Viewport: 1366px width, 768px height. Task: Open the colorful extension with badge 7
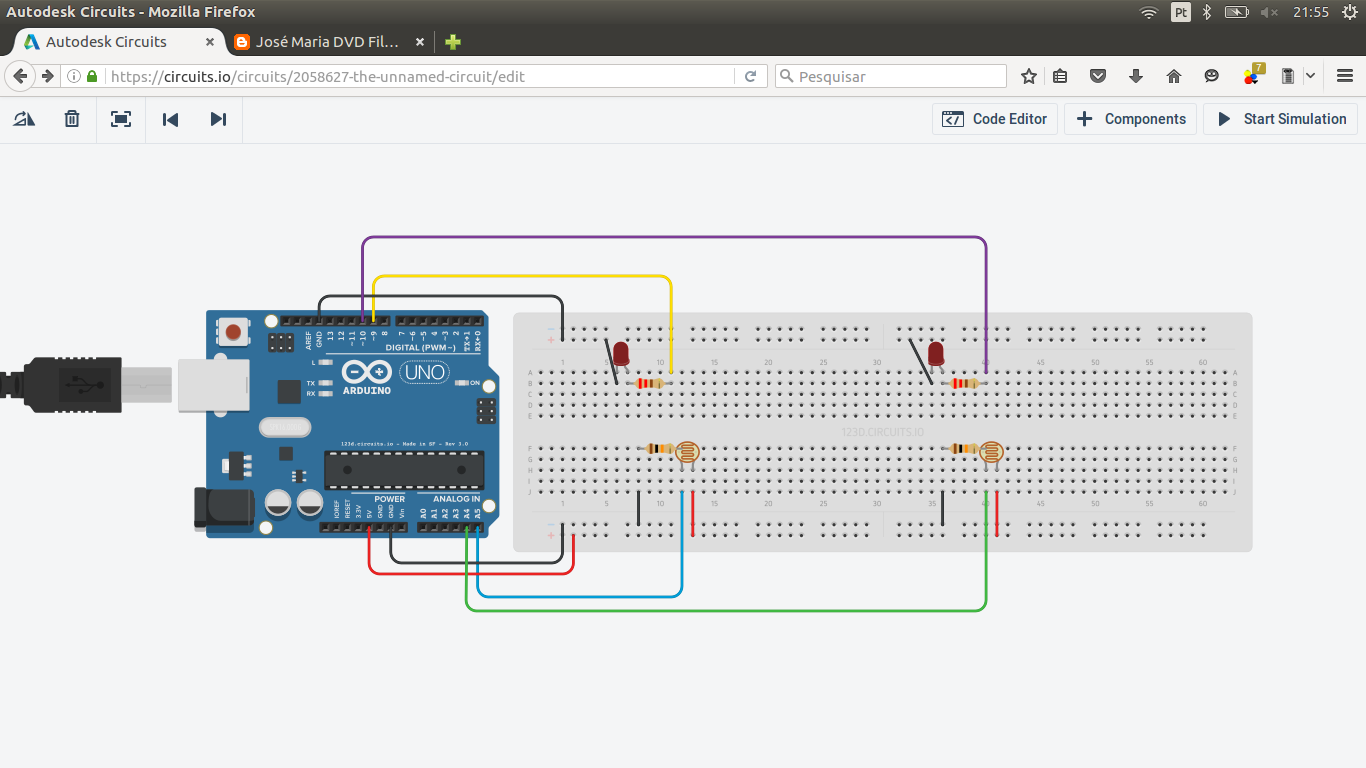(1253, 75)
